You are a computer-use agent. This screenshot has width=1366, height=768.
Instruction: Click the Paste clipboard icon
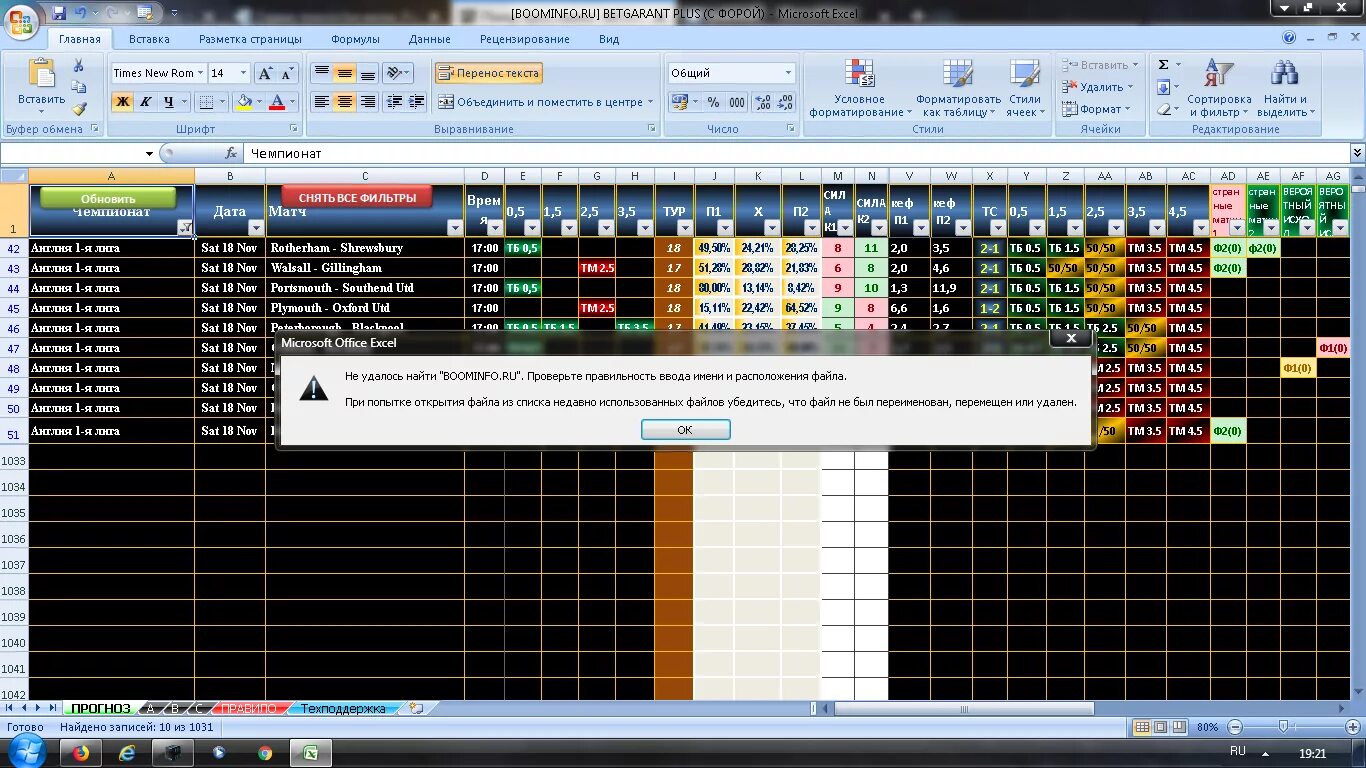click(x=42, y=73)
